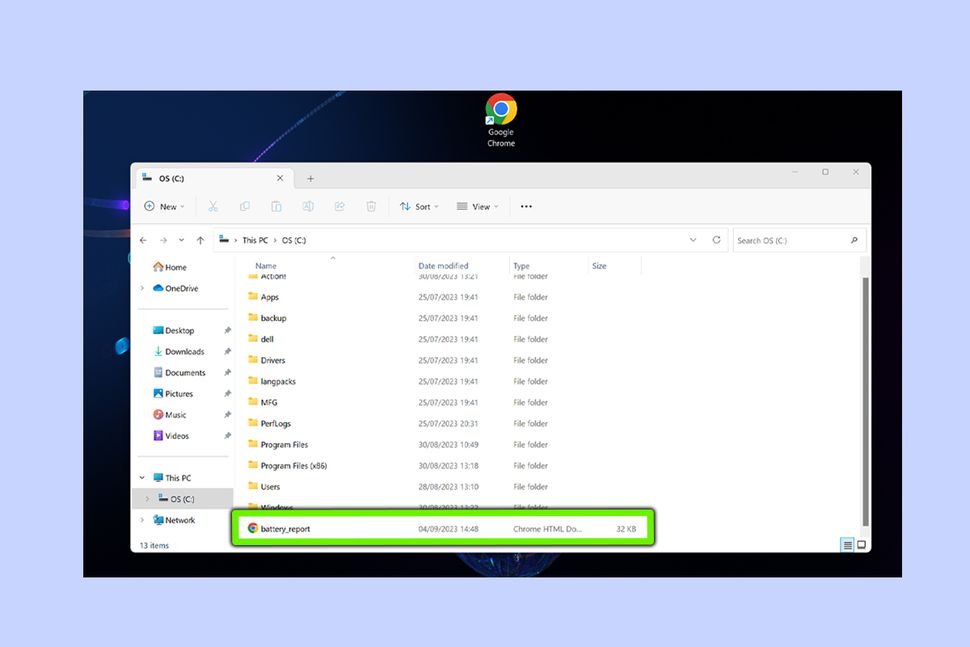Unpin Downloads using its pin icon
This screenshot has height=647, width=970.
click(226, 351)
